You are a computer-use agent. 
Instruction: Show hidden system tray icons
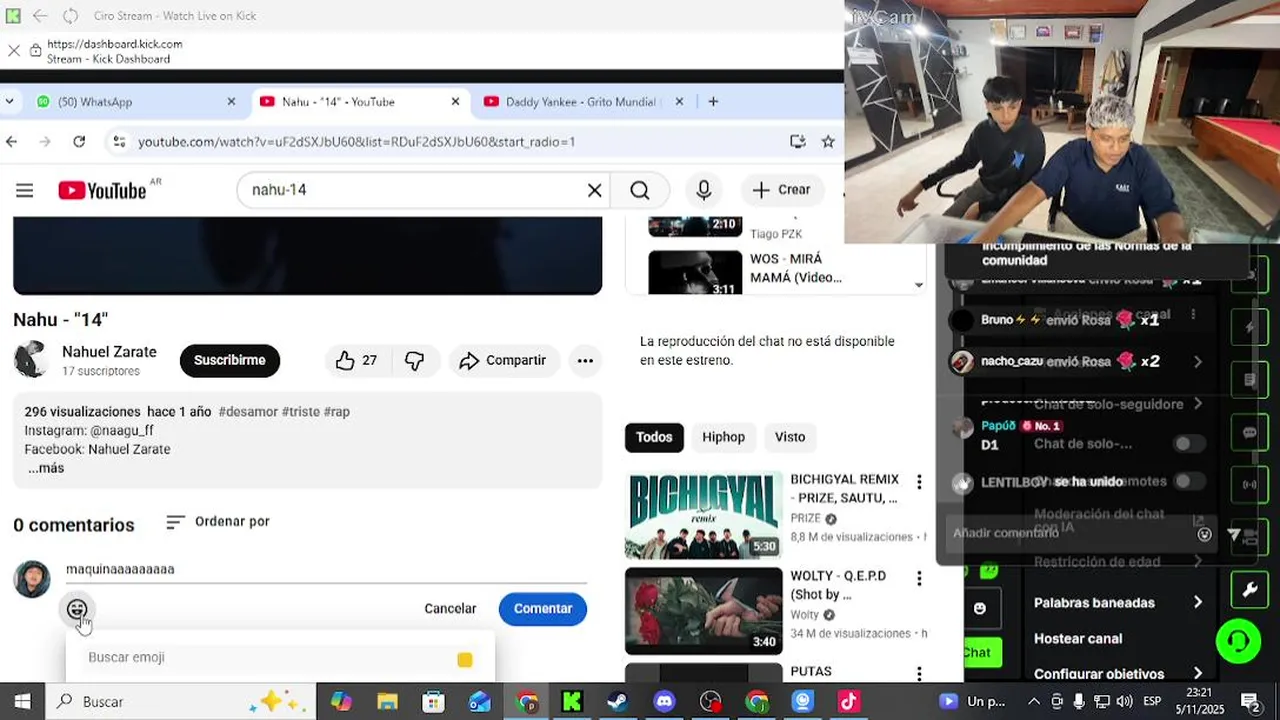1034,702
